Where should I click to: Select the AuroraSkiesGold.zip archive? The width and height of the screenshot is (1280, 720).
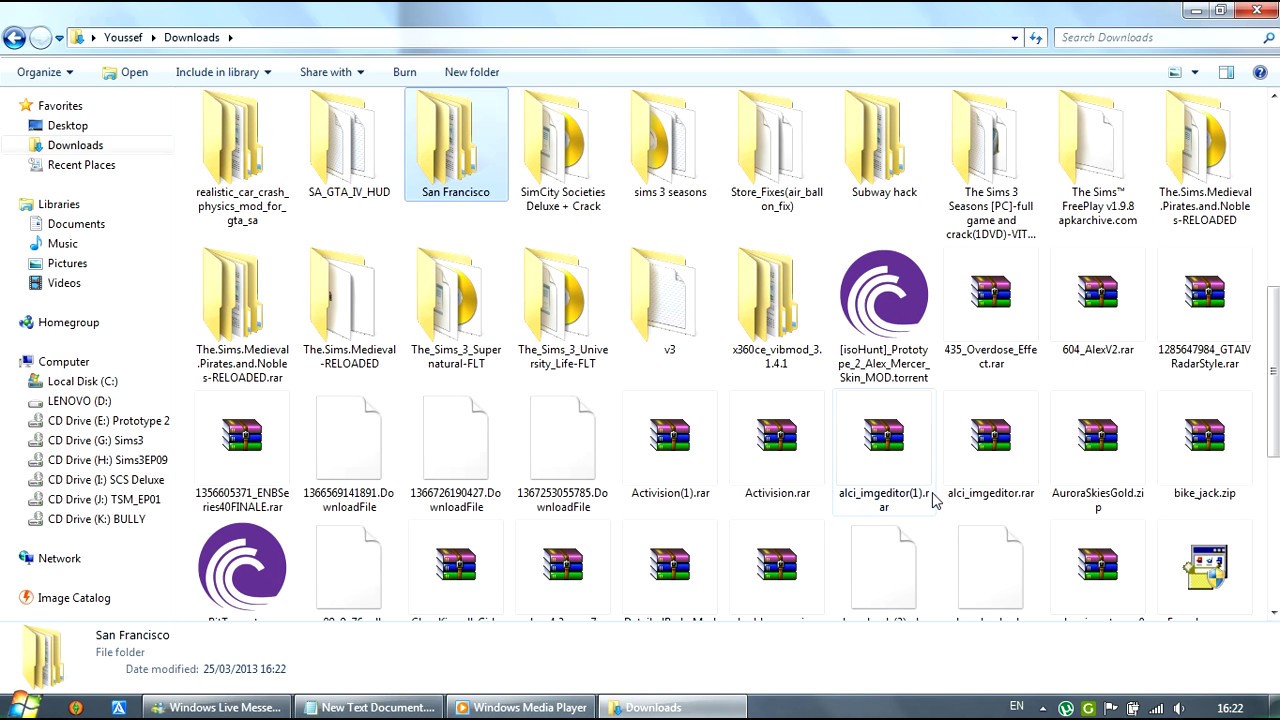[1098, 454]
